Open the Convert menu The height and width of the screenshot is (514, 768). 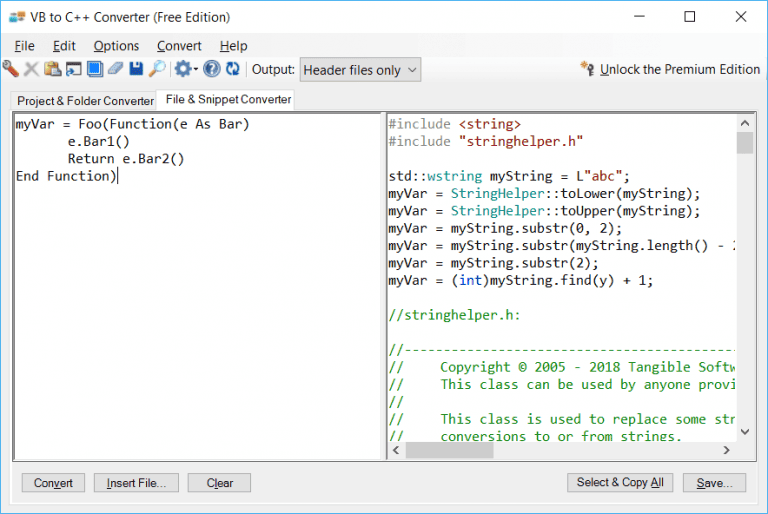179,46
